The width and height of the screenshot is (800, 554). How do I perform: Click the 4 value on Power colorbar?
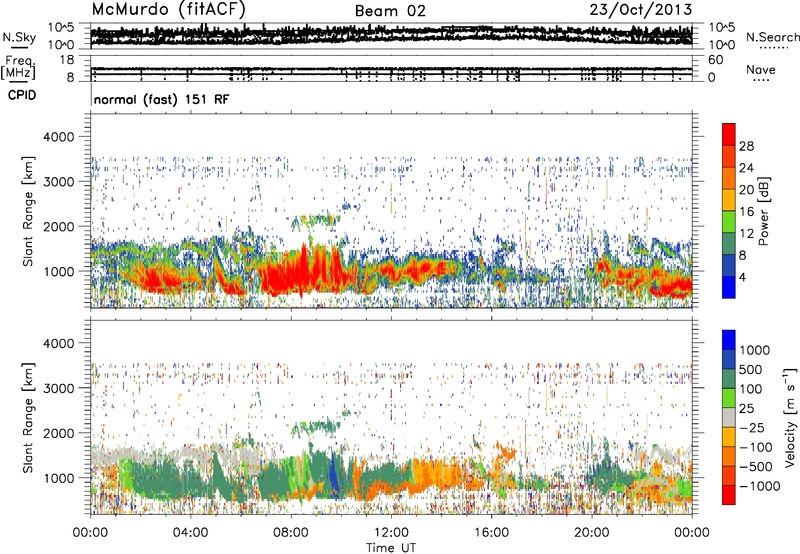[x=742, y=277]
